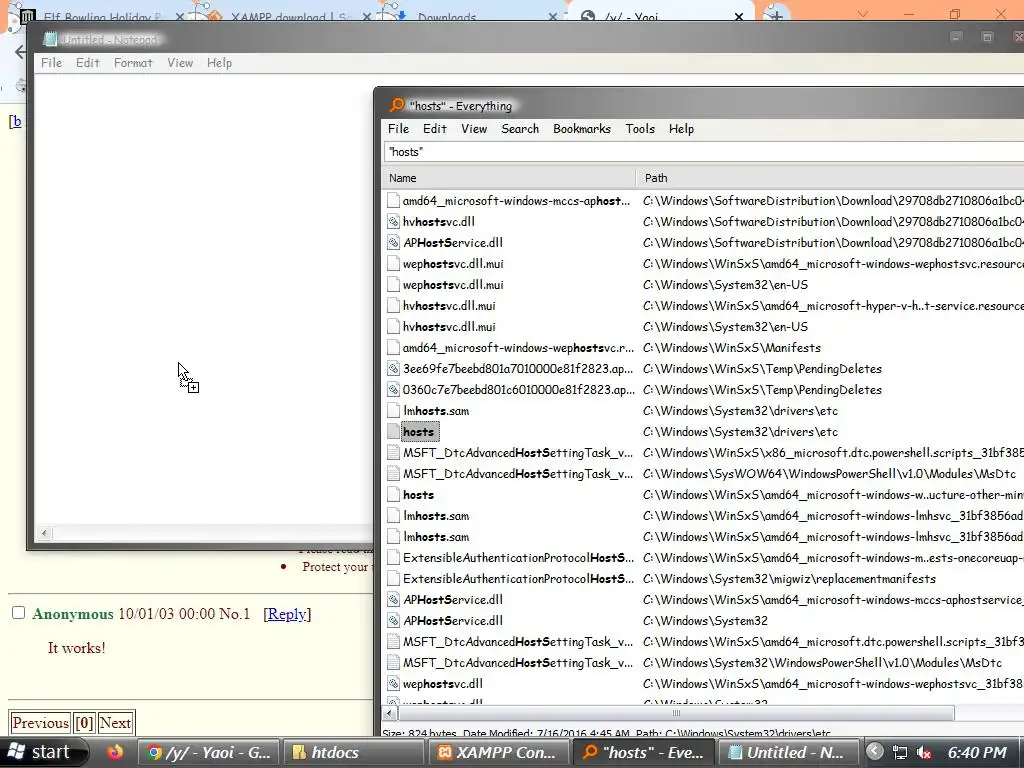Sort Everything results by Path column
Screen dimensions: 1024x768
pos(829,178)
